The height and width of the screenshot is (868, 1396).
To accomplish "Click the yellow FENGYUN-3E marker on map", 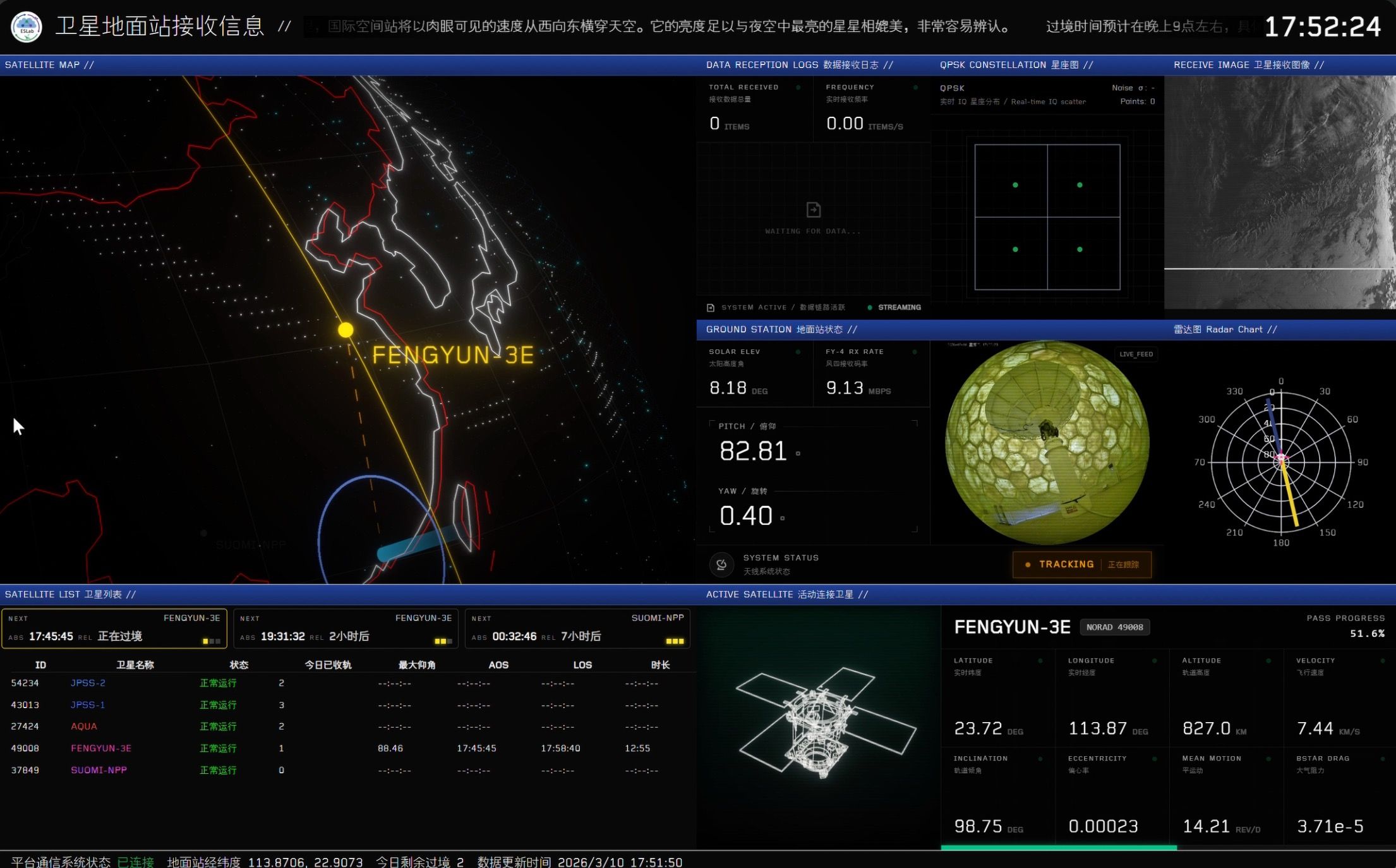I will (346, 330).
